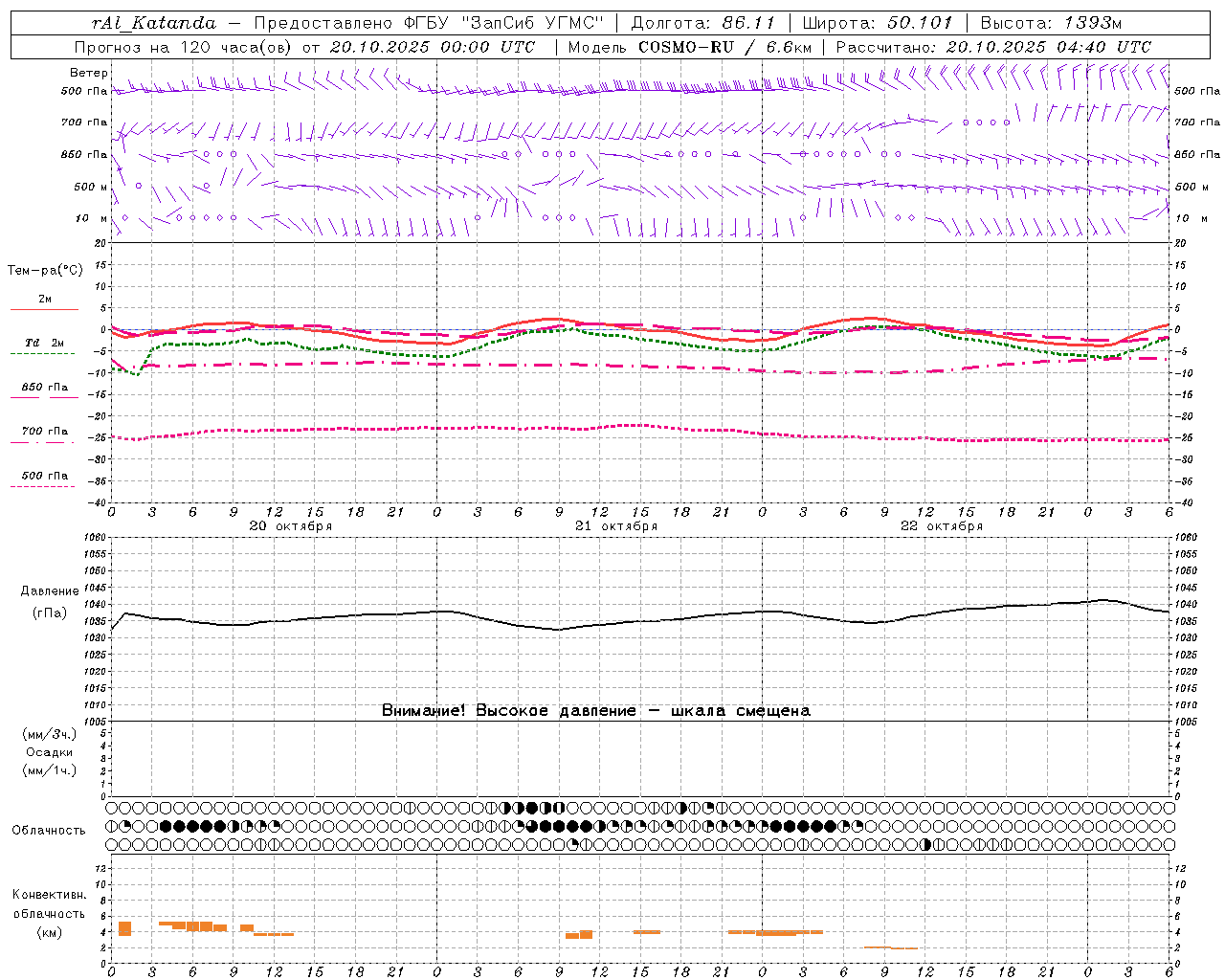Click left-axis '10 м' wind level label
The height and width of the screenshot is (980, 1225).
coord(92,218)
